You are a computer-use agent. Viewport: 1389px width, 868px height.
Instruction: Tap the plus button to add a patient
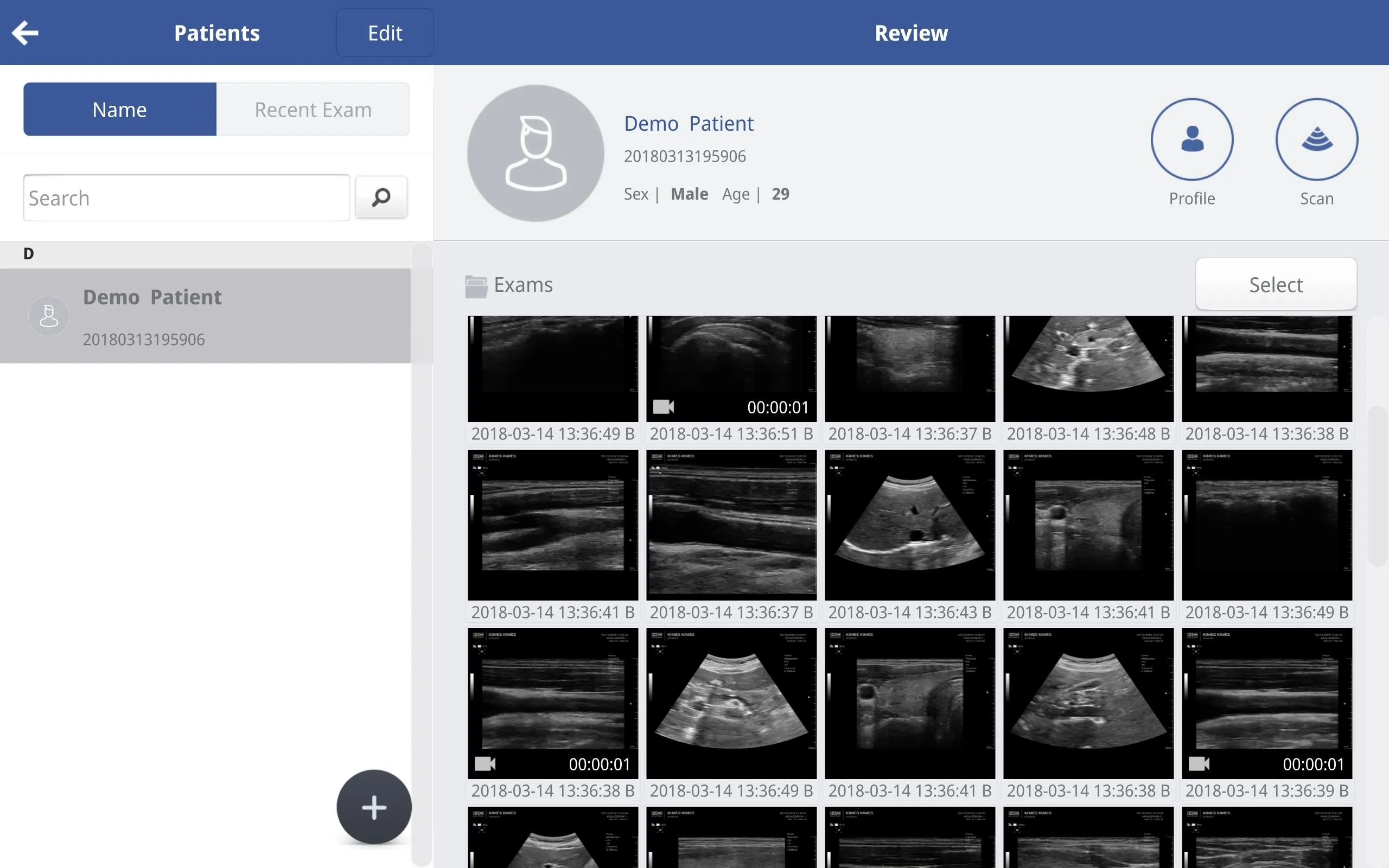(x=374, y=807)
